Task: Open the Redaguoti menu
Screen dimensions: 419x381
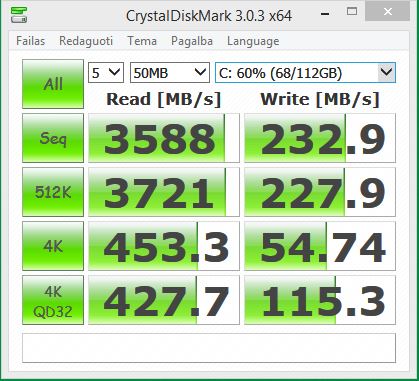Action: (86, 41)
